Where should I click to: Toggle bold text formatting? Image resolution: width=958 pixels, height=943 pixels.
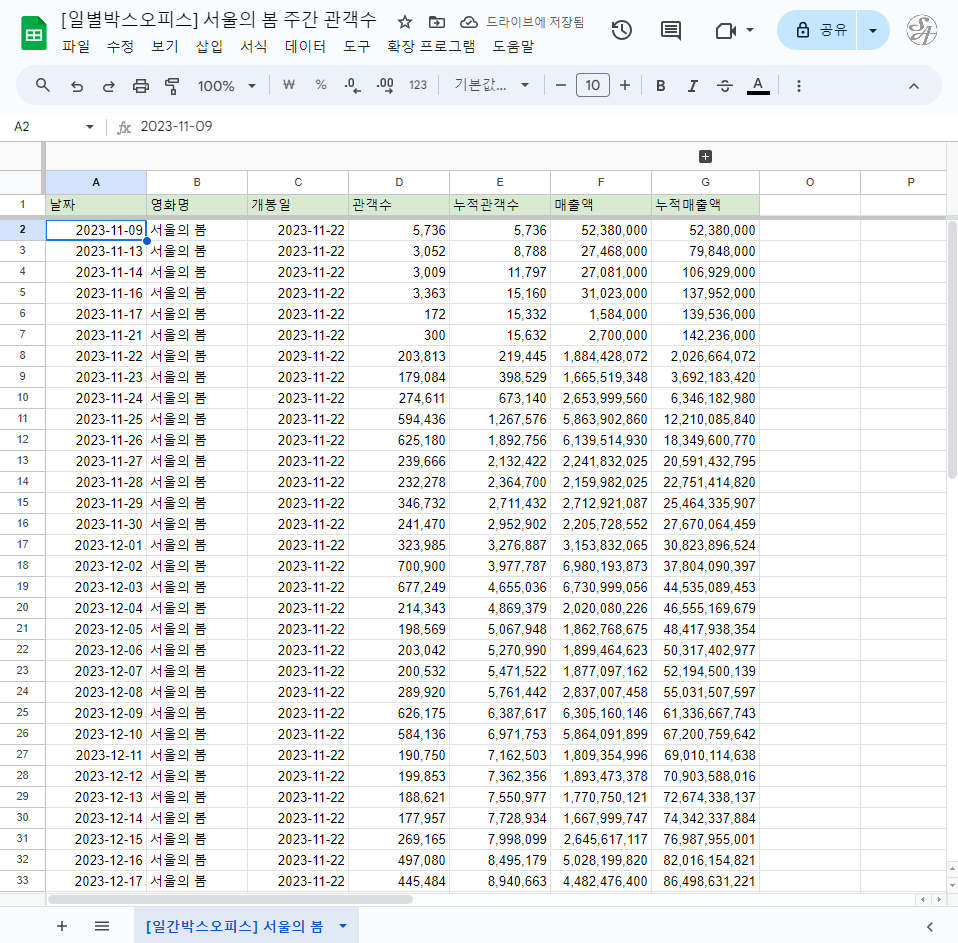click(660, 86)
